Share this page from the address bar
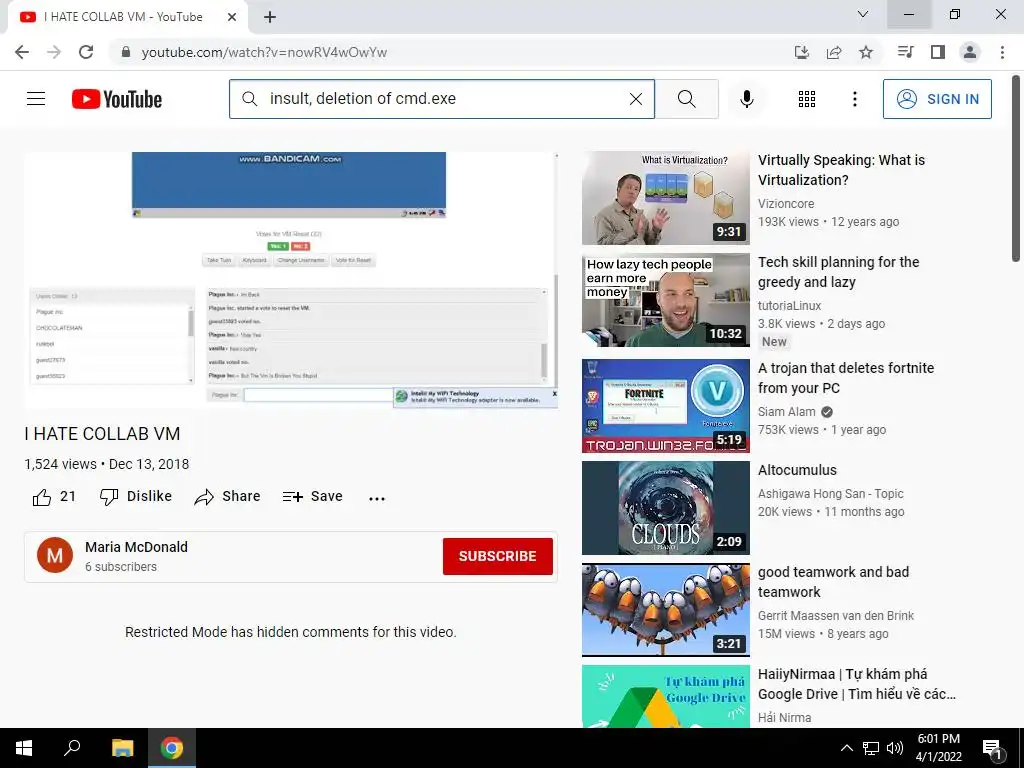The height and width of the screenshot is (768, 1024). click(x=834, y=52)
